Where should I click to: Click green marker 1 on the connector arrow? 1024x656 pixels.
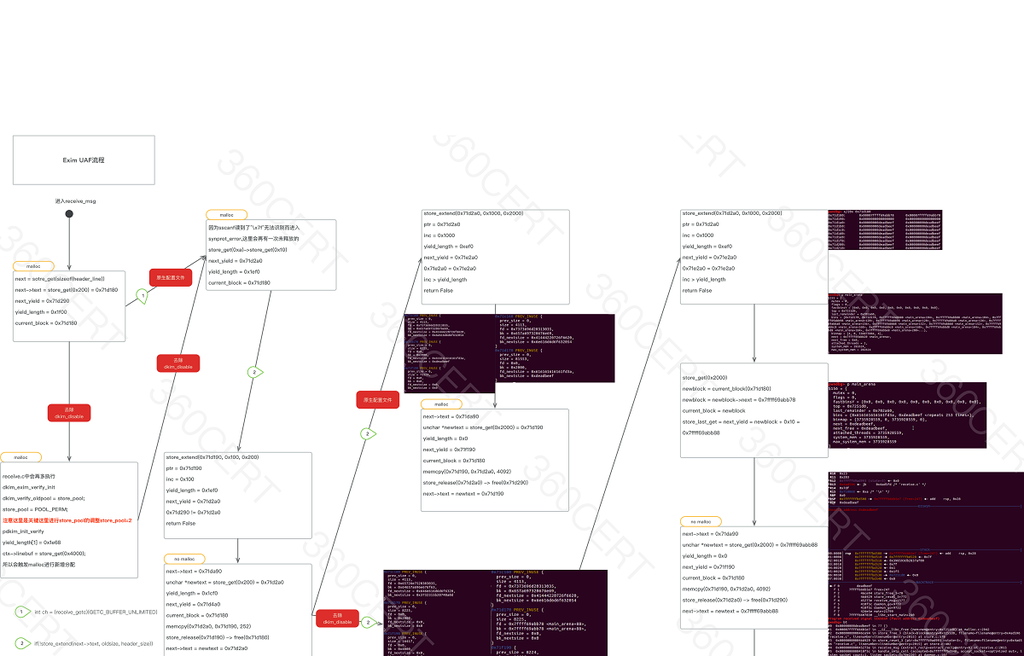[x=142, y=296]
